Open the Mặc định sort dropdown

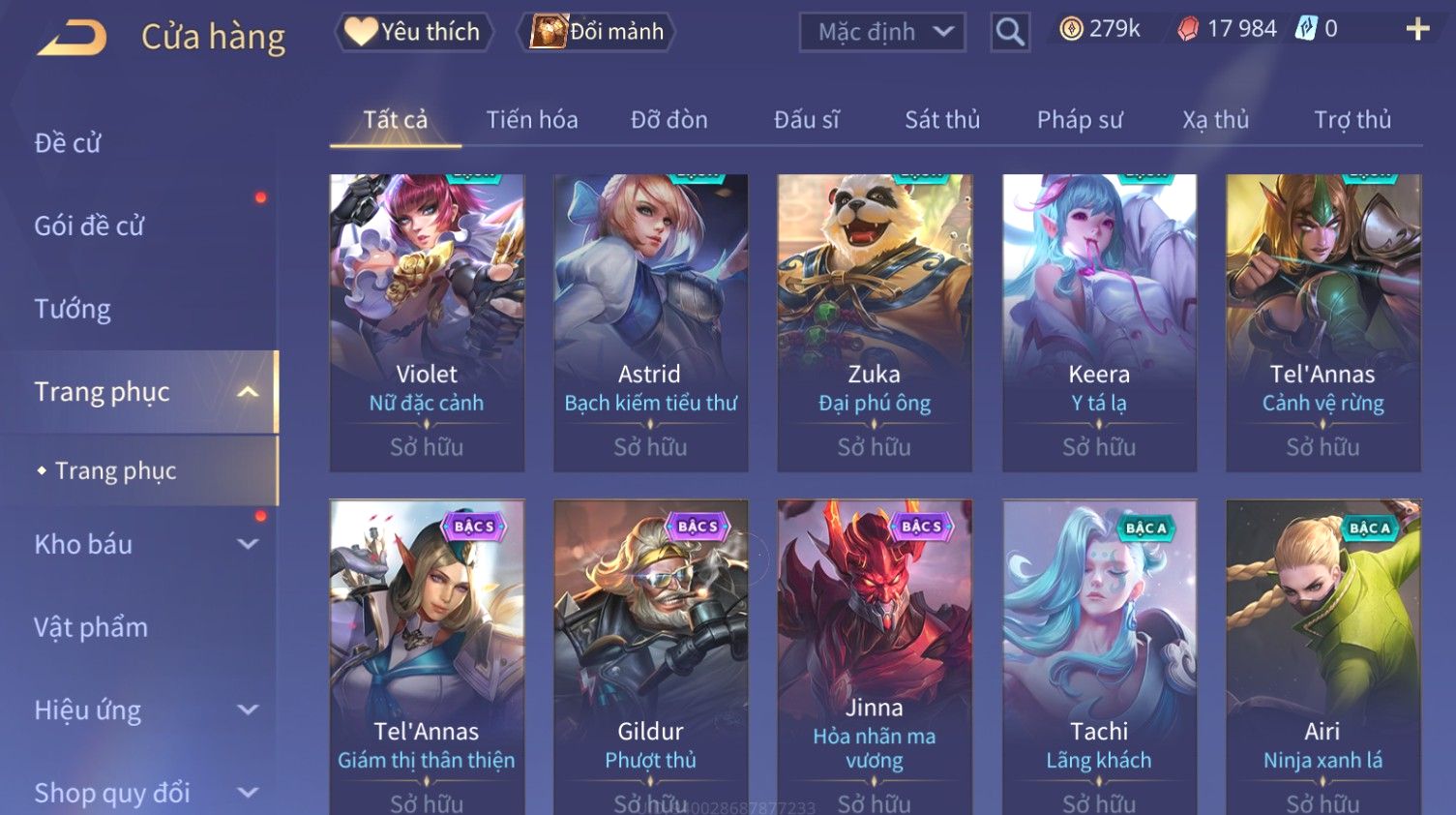coord(882,32)
